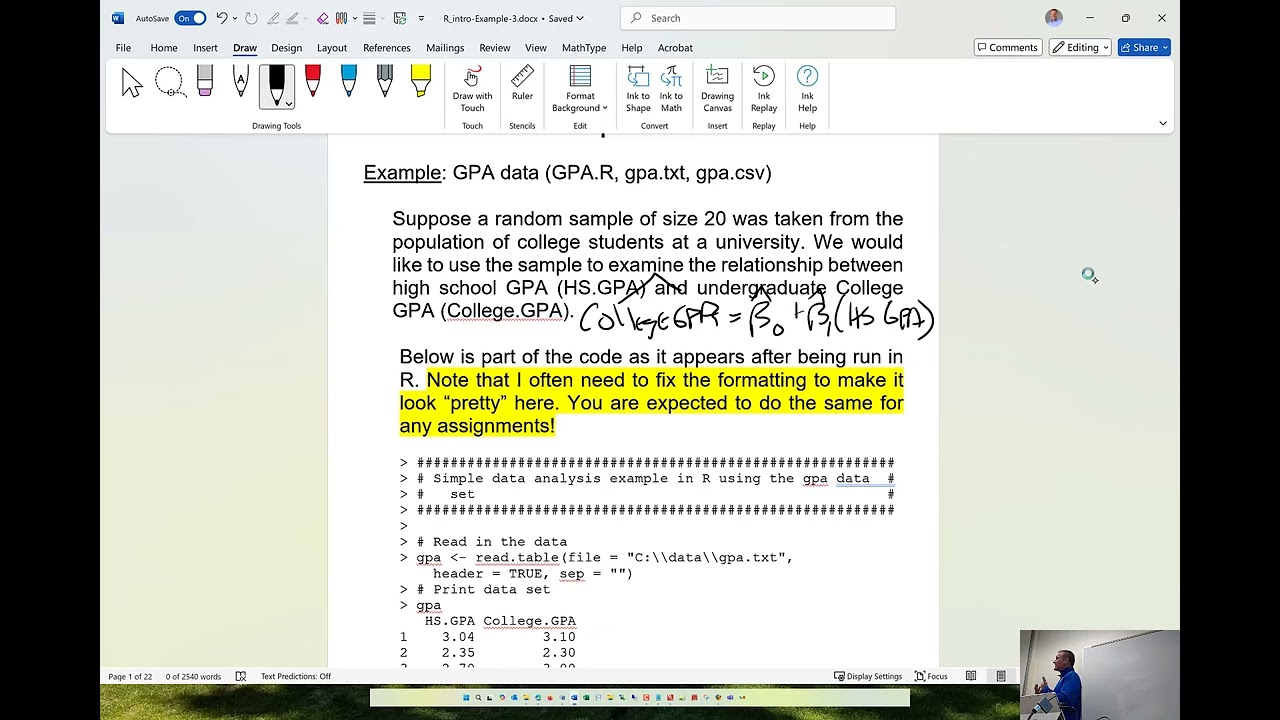Open Ink Help
This screenshot has width=1280, height=720.
pos(807,89)
